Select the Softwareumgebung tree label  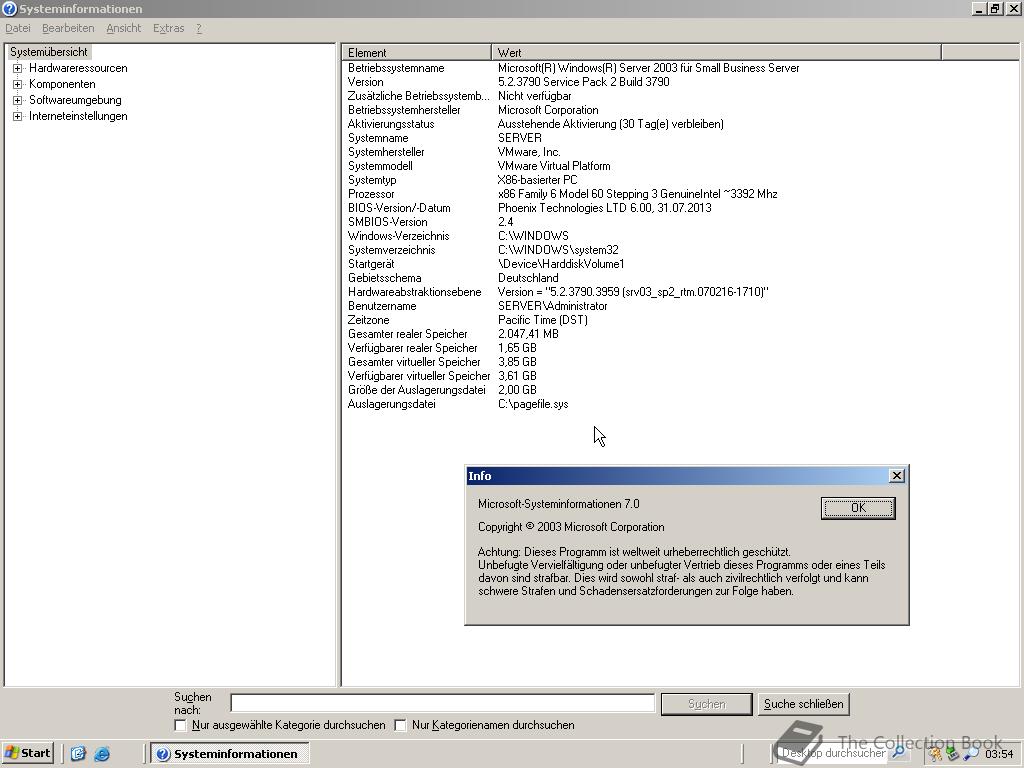click(x=75, y=100)
